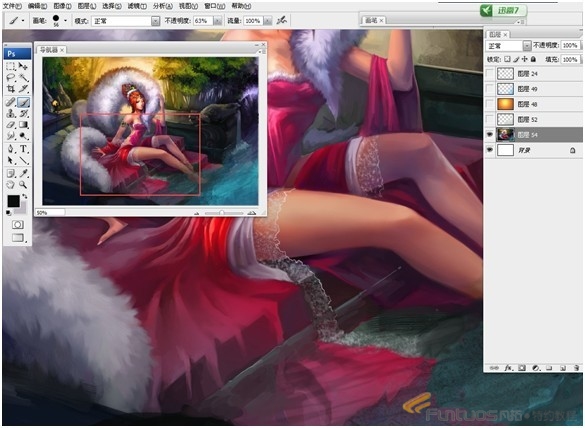Open tool preset picker arrow
The image size is (585, 428).
[x=23, y=21]
